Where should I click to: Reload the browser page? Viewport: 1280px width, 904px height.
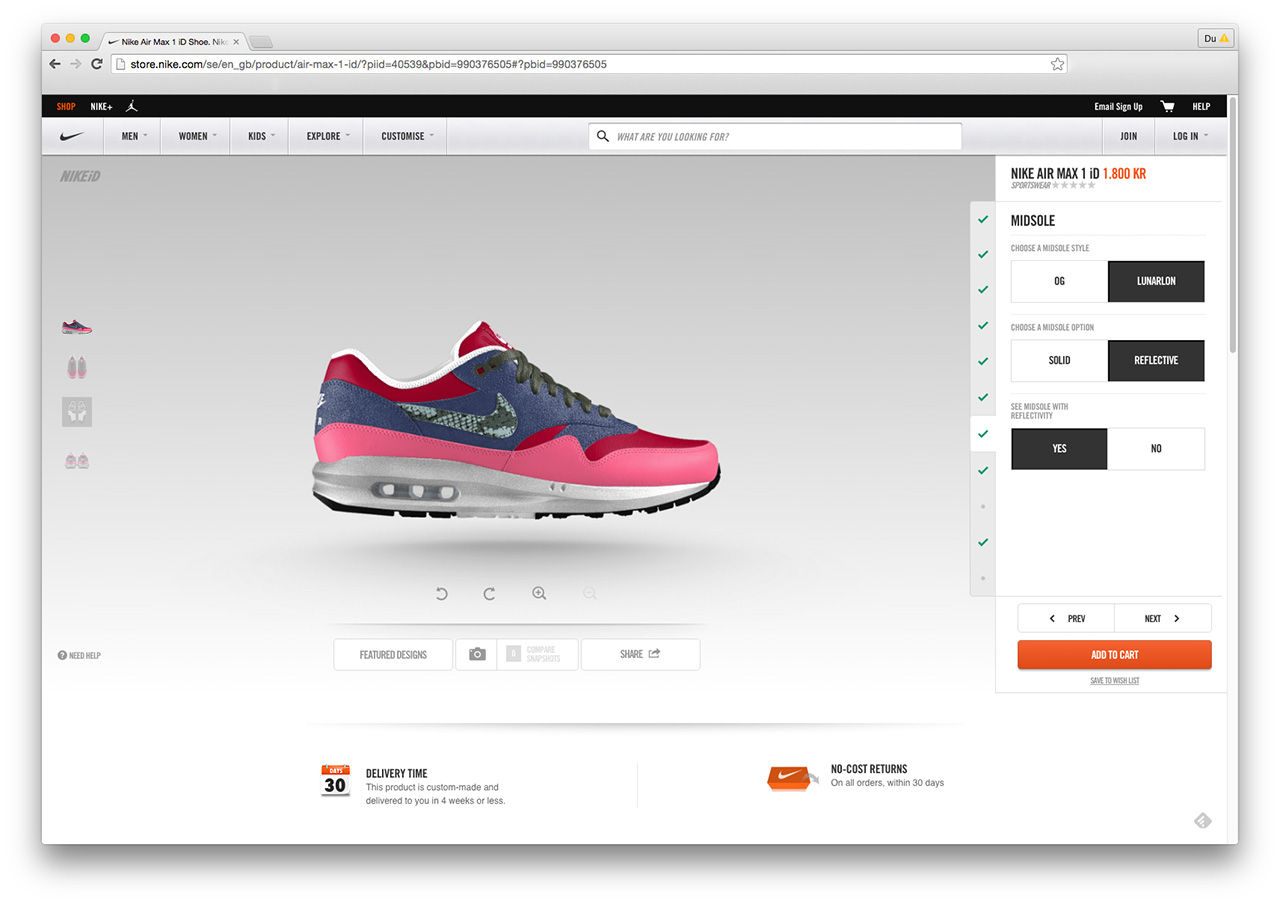97,64
